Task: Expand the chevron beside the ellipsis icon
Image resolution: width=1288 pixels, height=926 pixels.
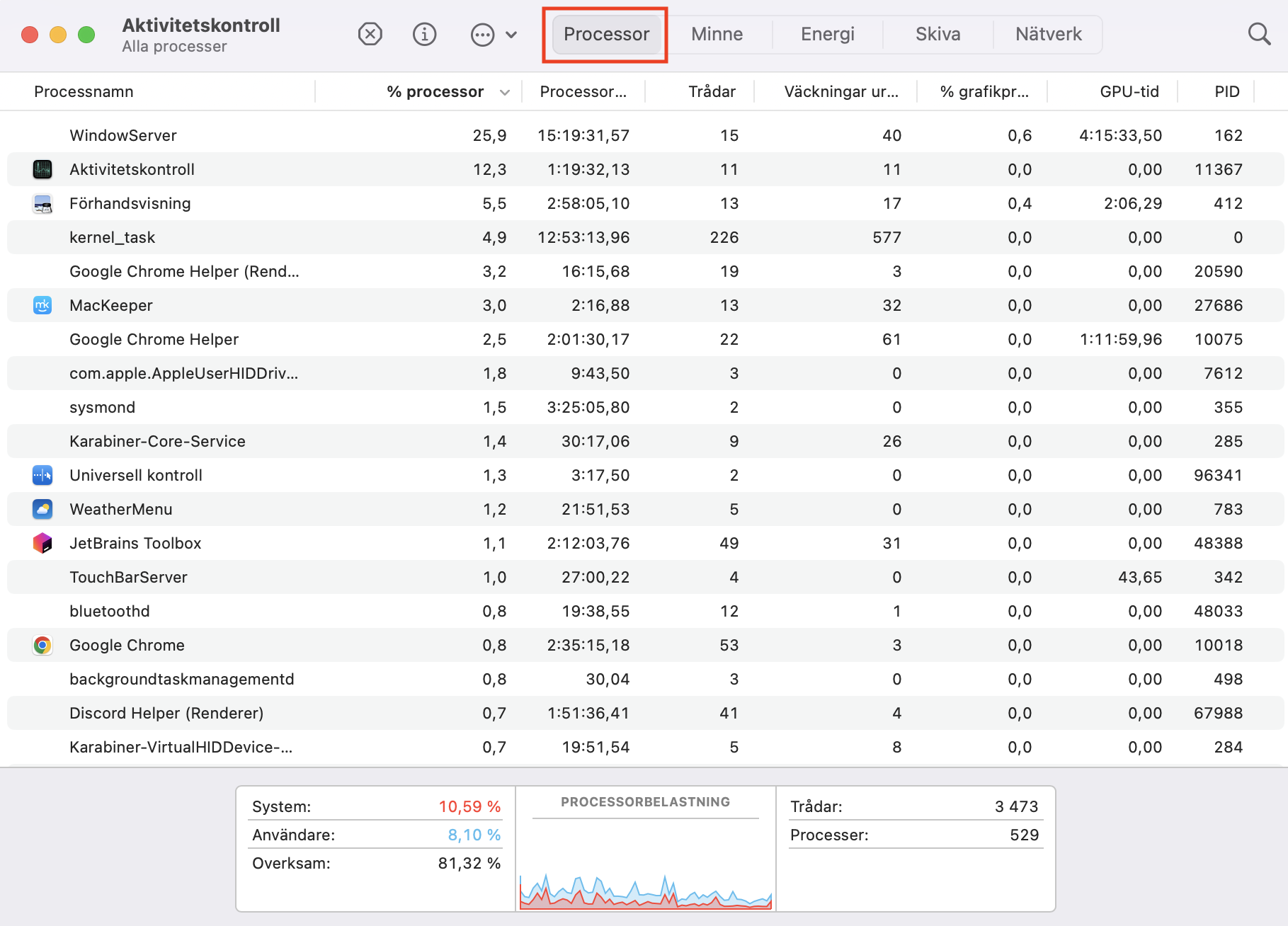Action: [x=511, y=34]
